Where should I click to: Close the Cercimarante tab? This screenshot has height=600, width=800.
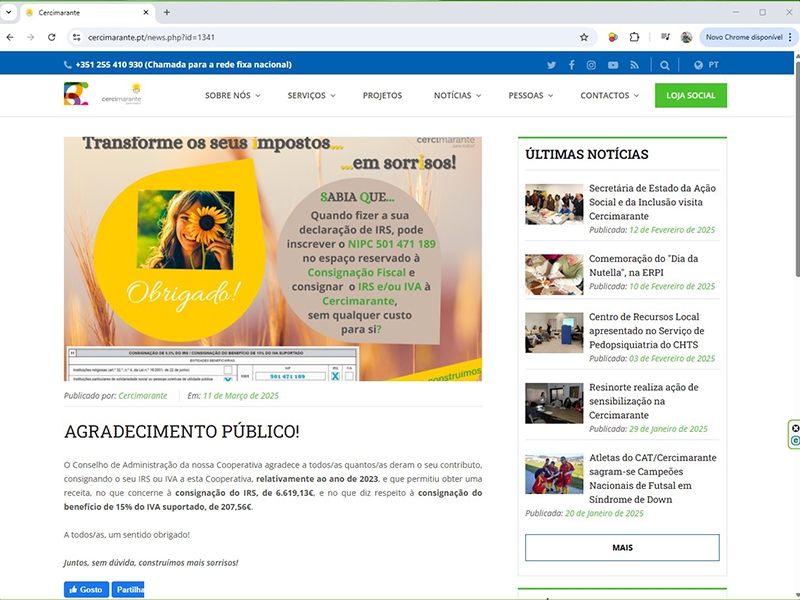(146, 12)
